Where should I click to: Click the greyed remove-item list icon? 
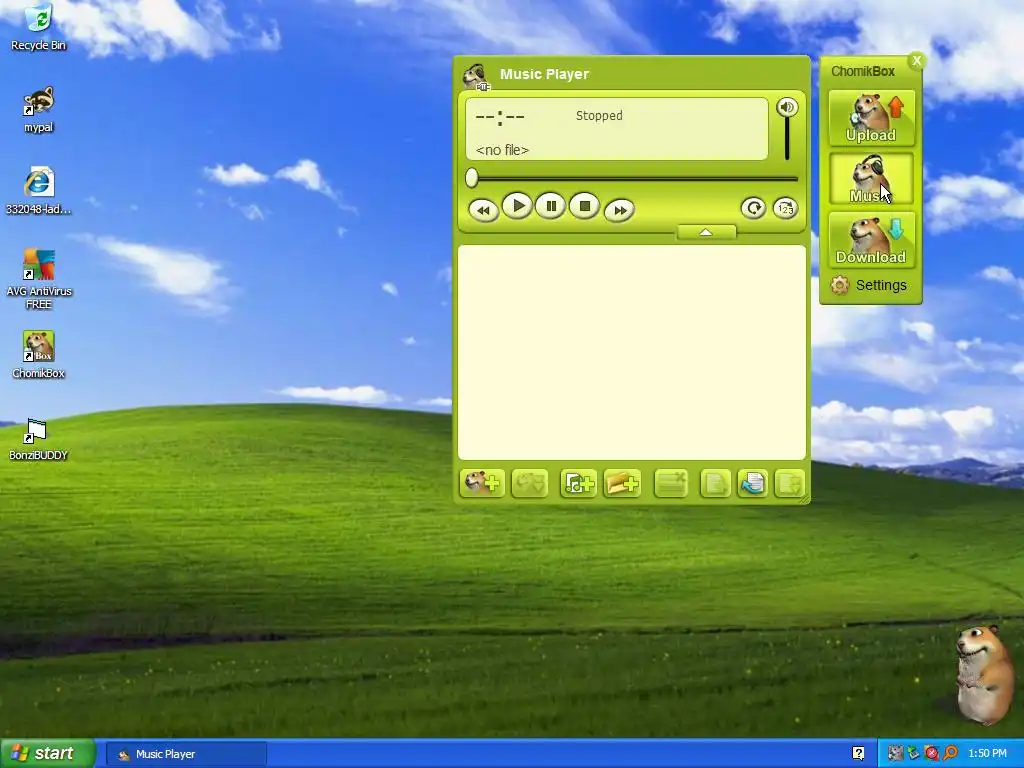point(671,483)
